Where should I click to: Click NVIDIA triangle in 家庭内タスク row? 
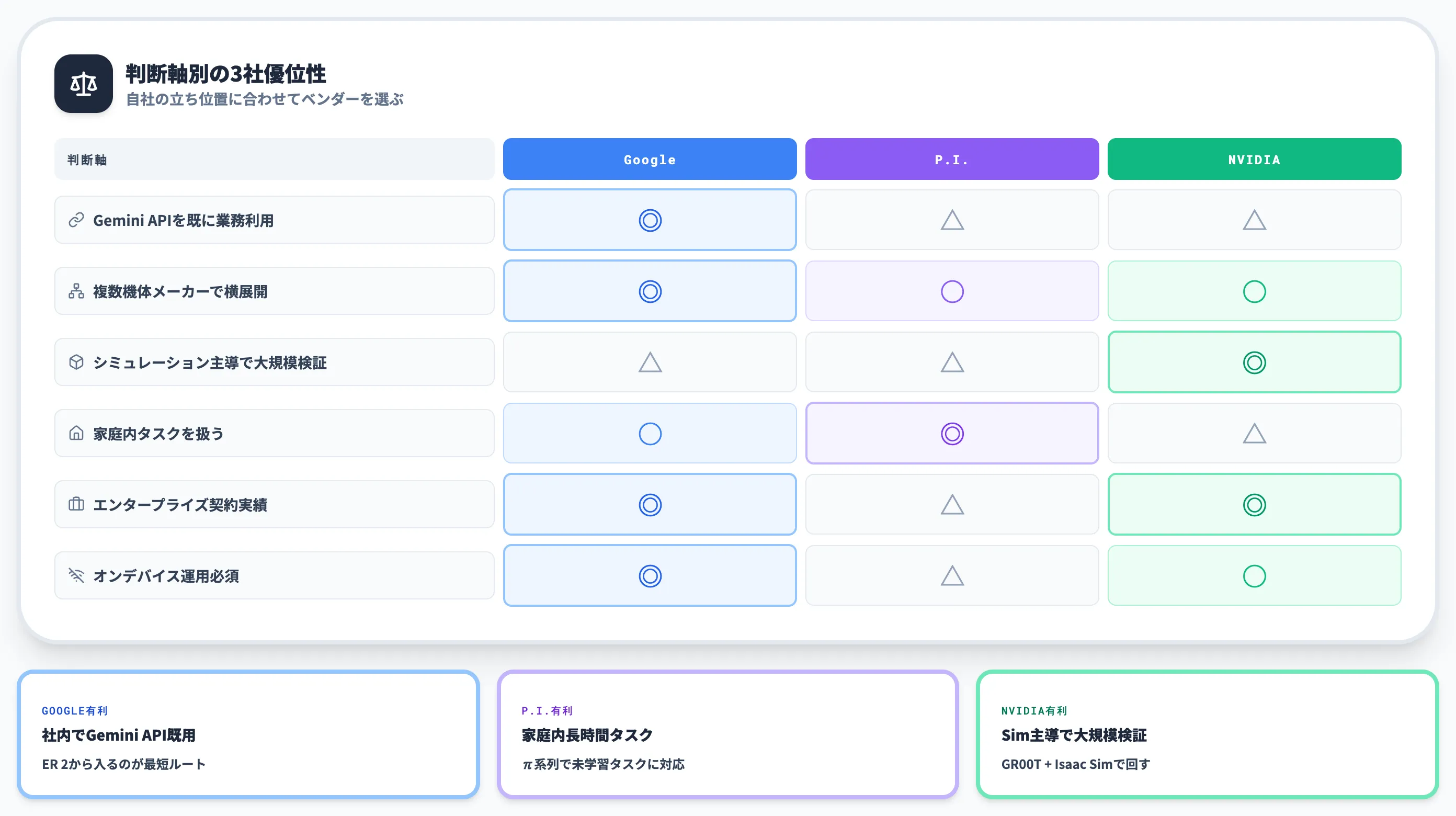[x=1254, y=434]
